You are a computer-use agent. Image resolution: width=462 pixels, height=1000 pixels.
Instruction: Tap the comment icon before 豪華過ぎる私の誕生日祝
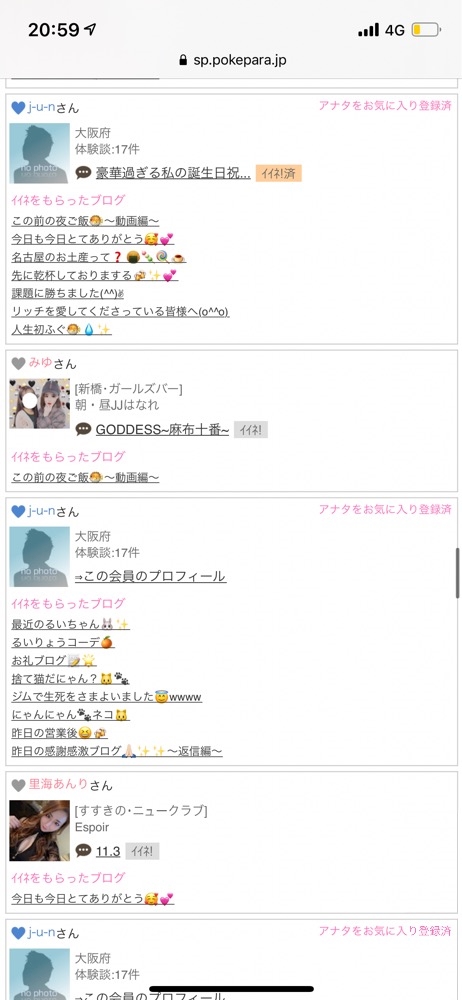point(83,173)
